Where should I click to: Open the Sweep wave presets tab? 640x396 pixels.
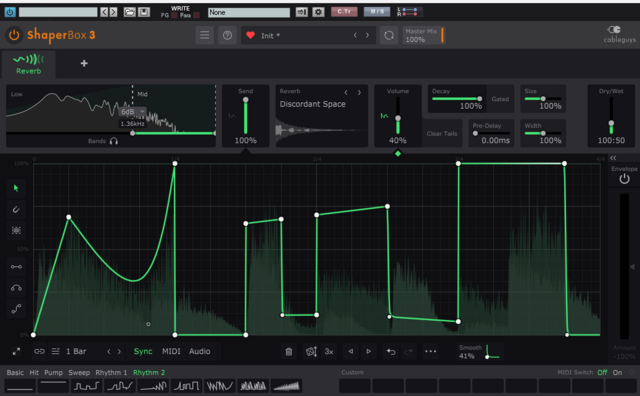pos(79,373)
